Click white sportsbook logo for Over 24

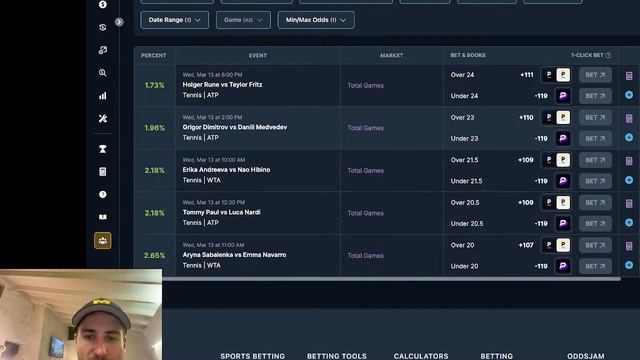[x=563, y=75]
